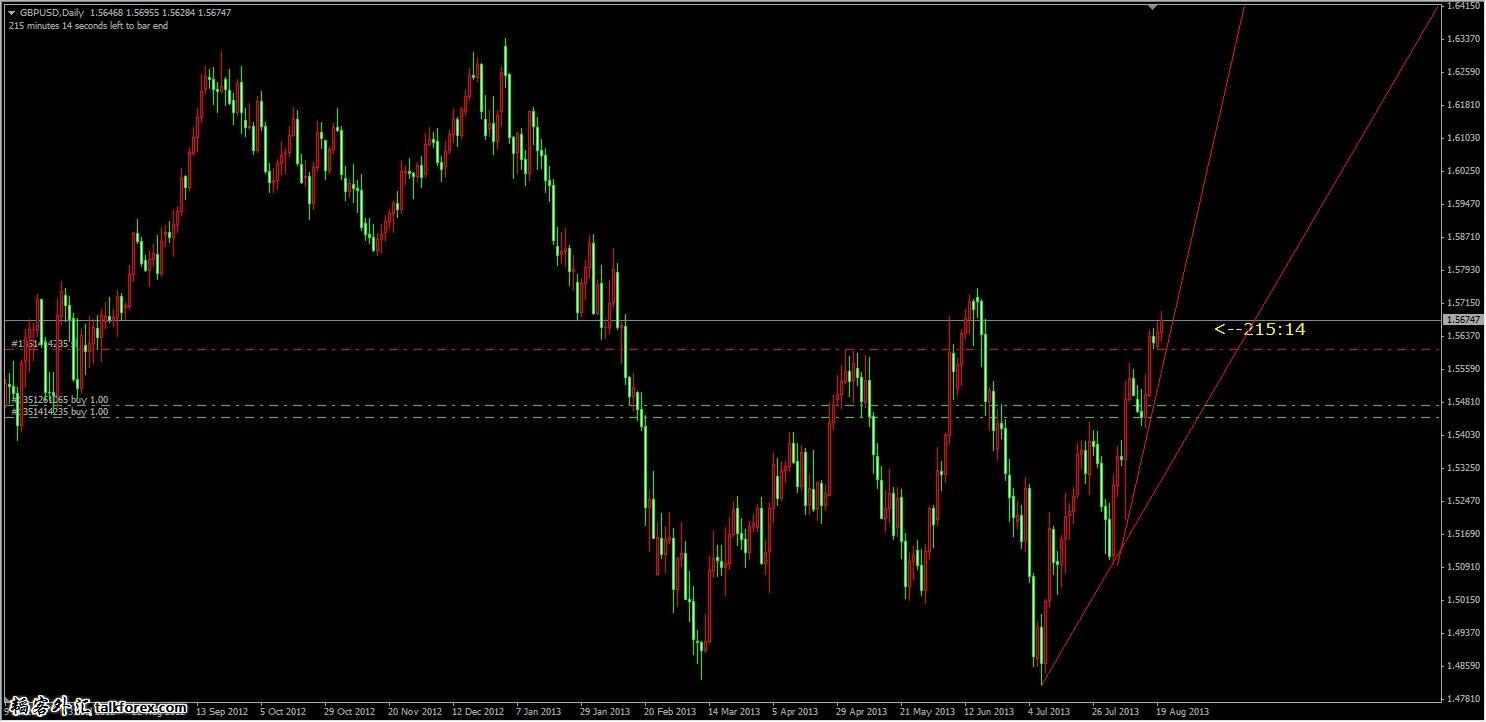Click the triangle icon before GBPUSD,Daily title
Image resolution: width=1486 pixels, height=722 pixels.
pos(12,12)
